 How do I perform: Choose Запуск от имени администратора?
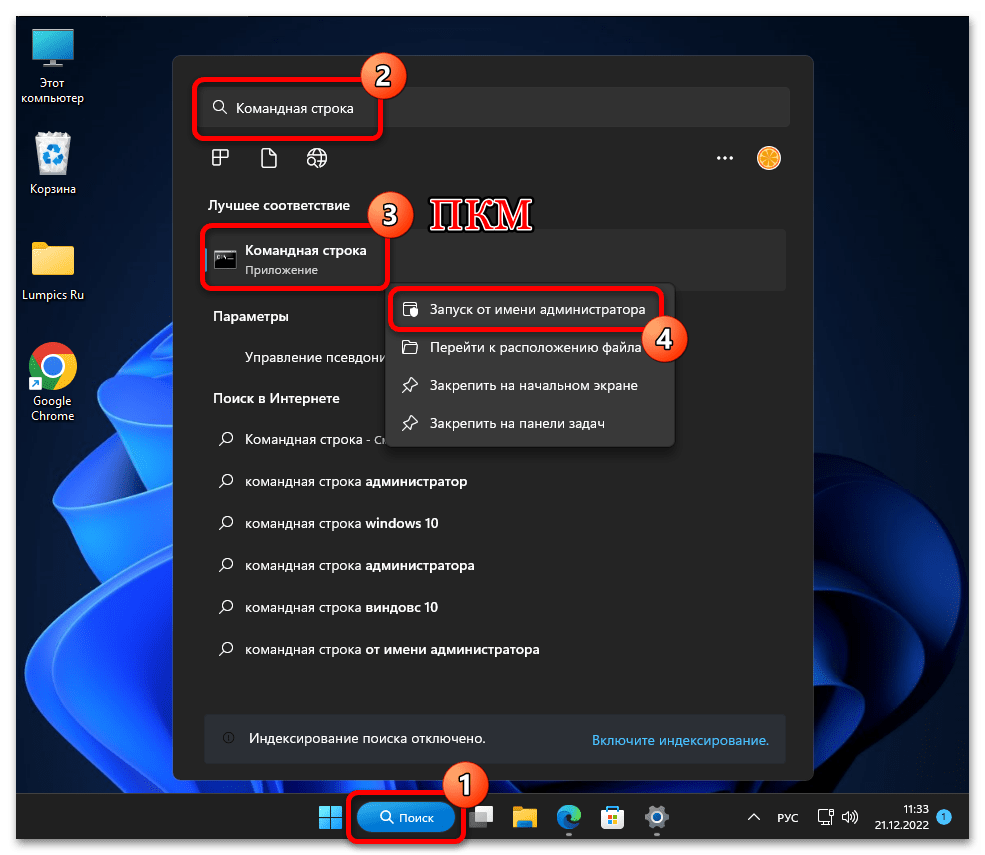tap(529, 309)
